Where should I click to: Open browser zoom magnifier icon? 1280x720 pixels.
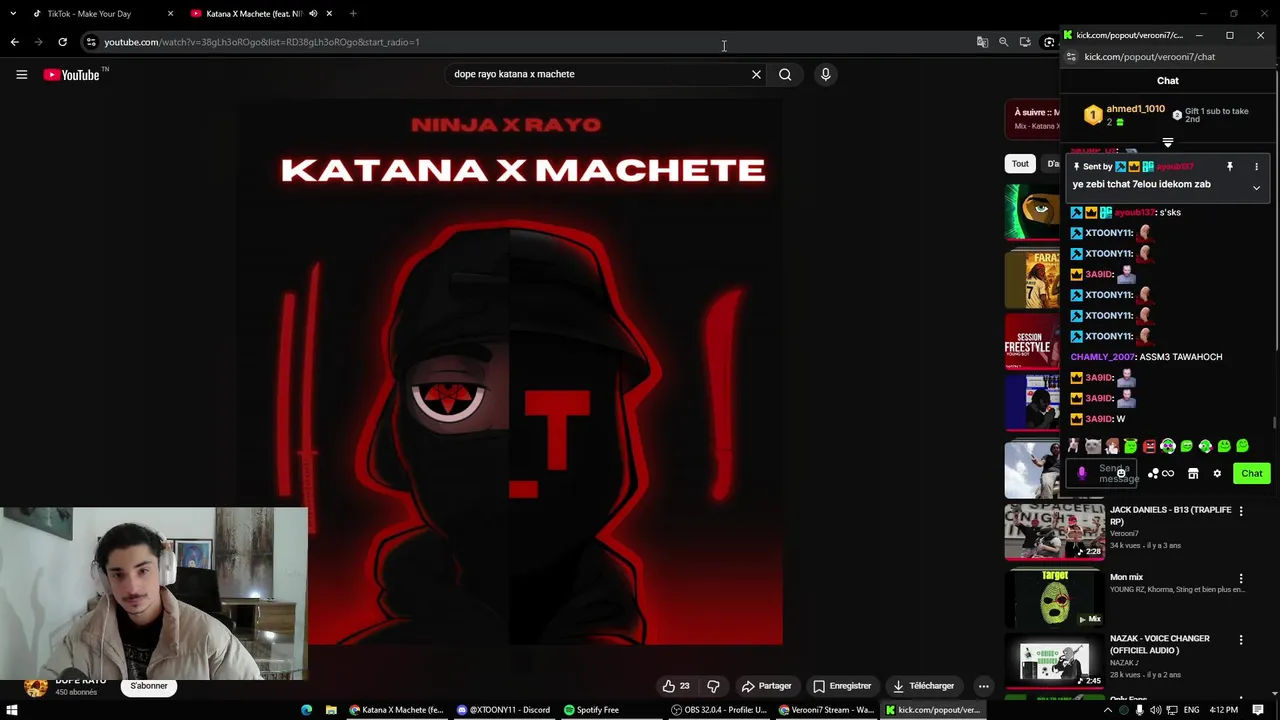tap(1003, 42)
